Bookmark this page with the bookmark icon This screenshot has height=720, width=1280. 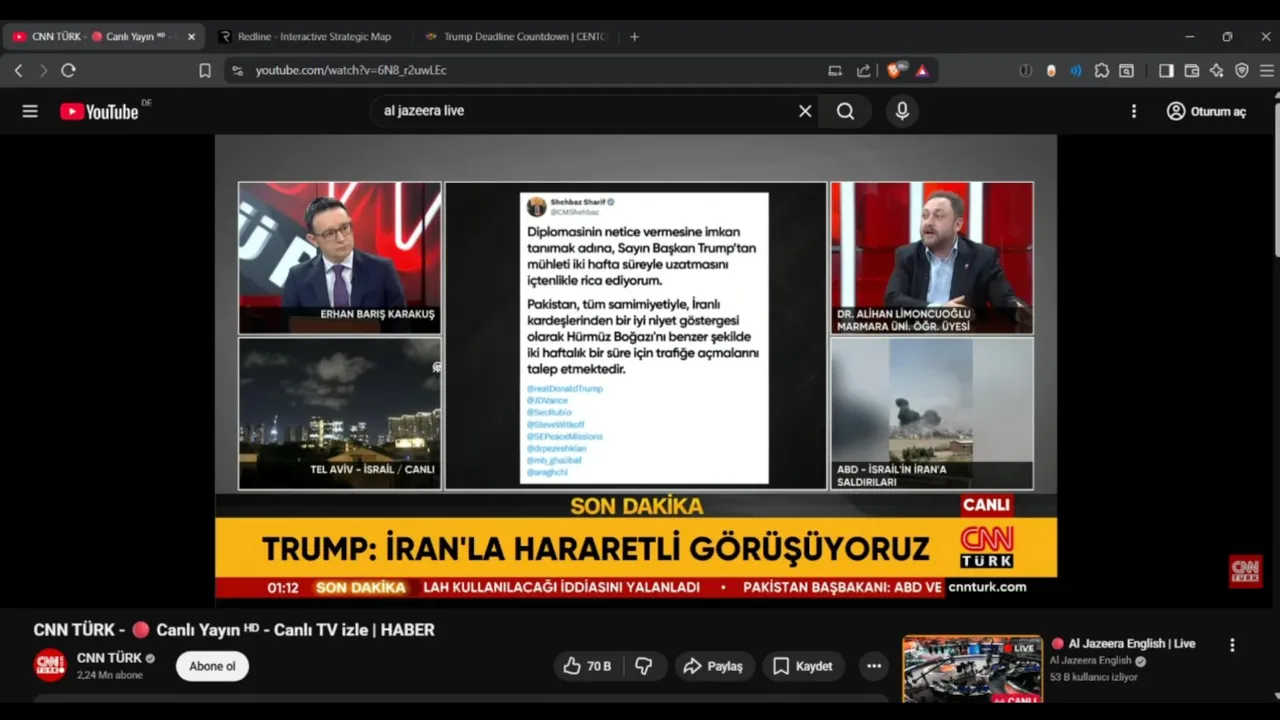pos(205,71)
